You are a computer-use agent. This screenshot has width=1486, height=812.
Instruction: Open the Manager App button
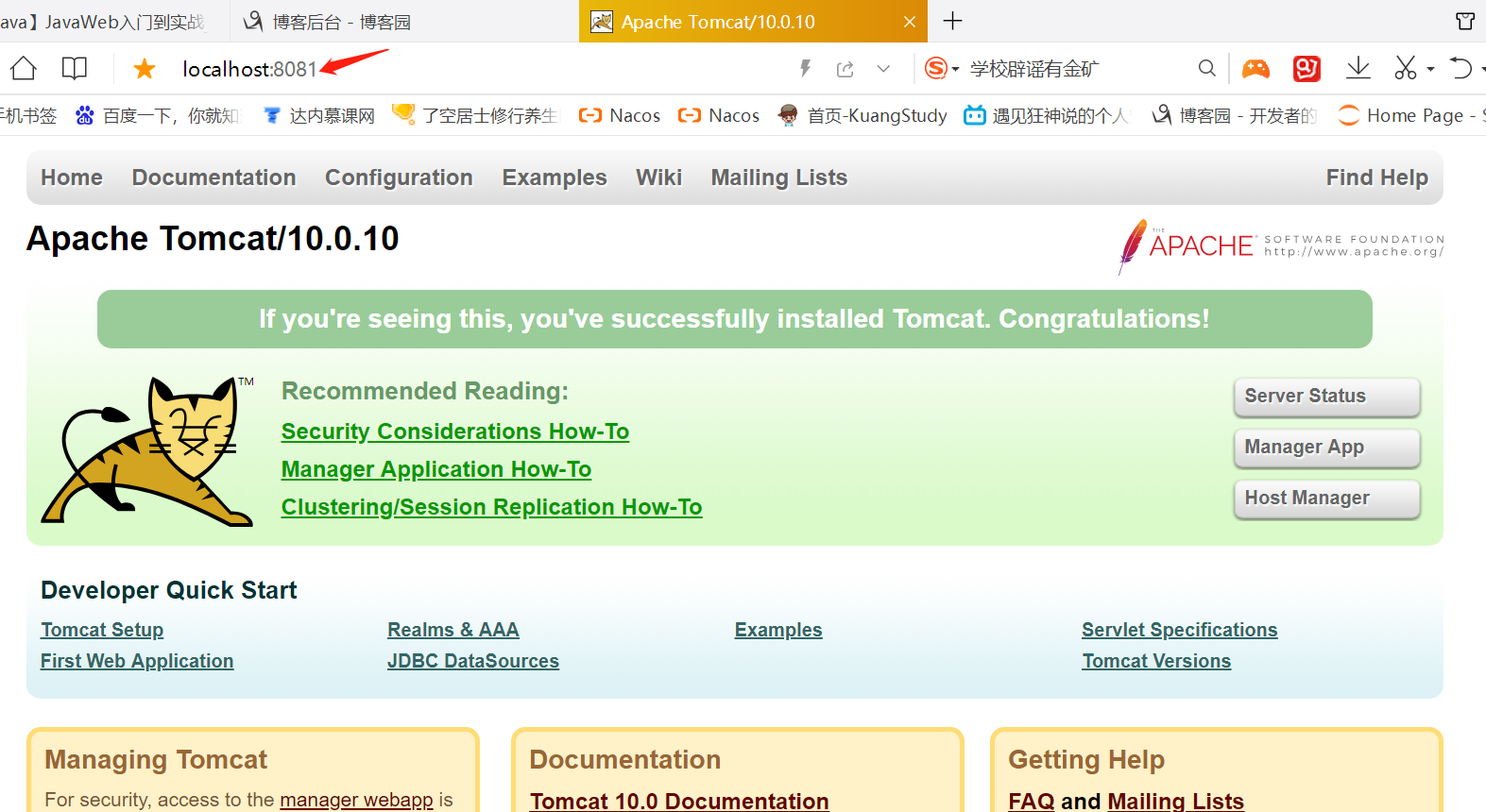pyautogui.click(x=1326, y=448)
